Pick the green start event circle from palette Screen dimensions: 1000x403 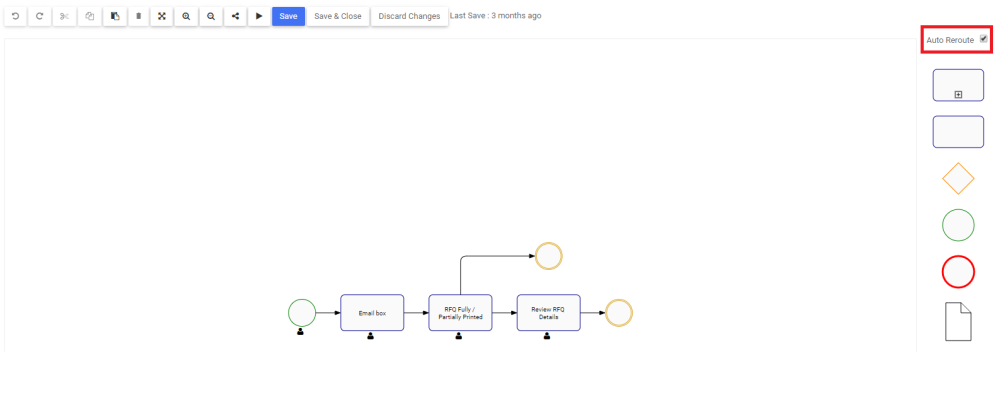pos(958,225)
